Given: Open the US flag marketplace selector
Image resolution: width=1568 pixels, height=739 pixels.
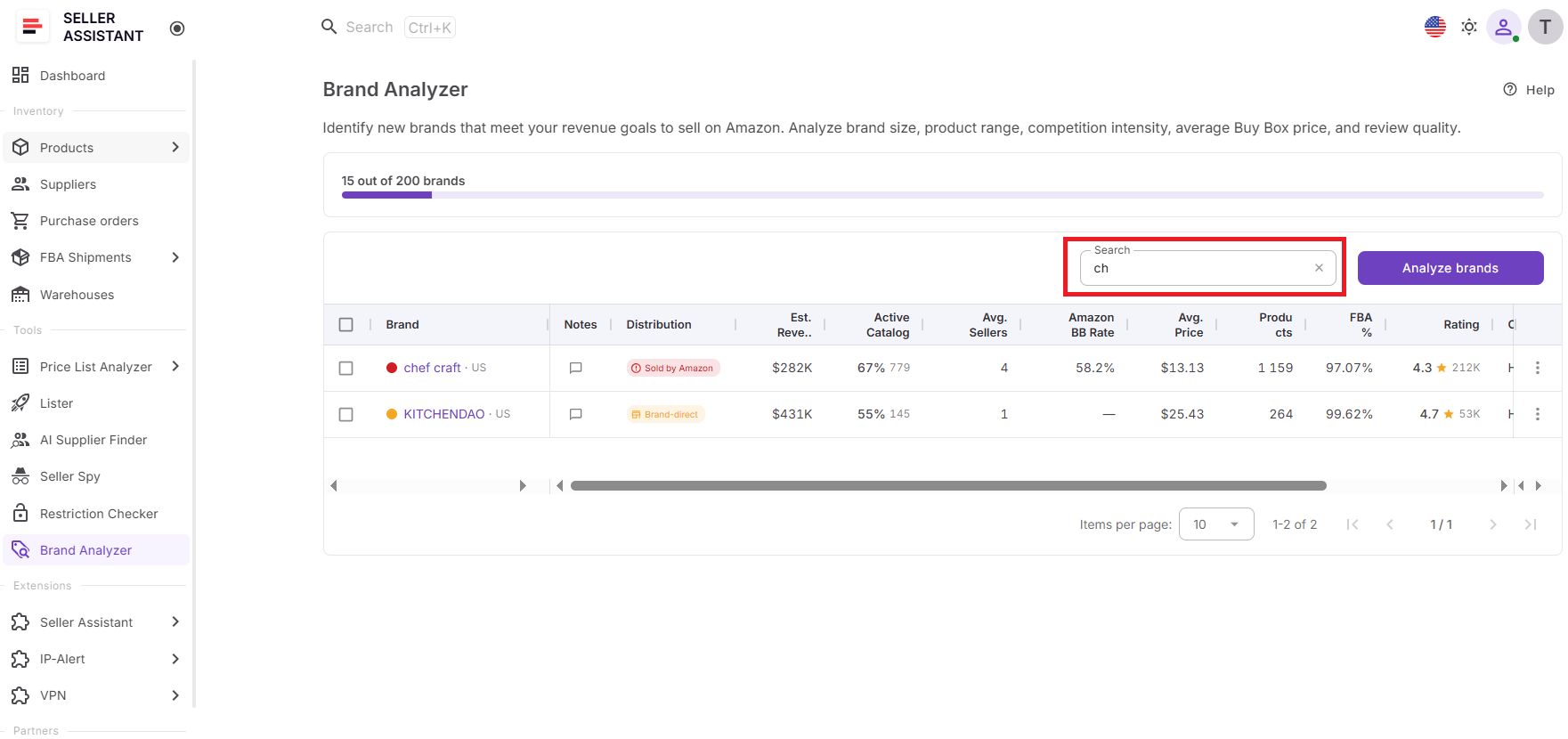Looking at the screenshot, I should [1435, 27].
